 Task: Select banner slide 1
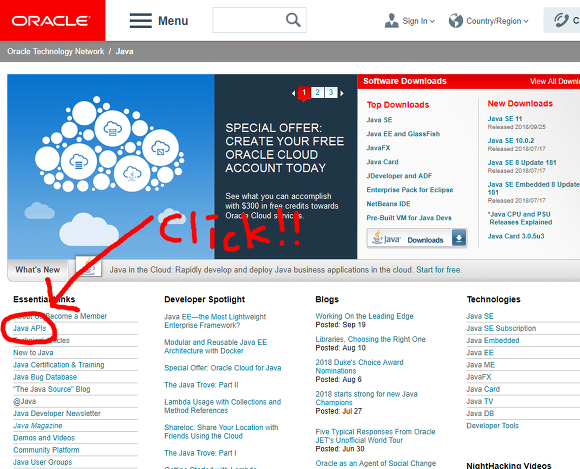coord(304,92)
